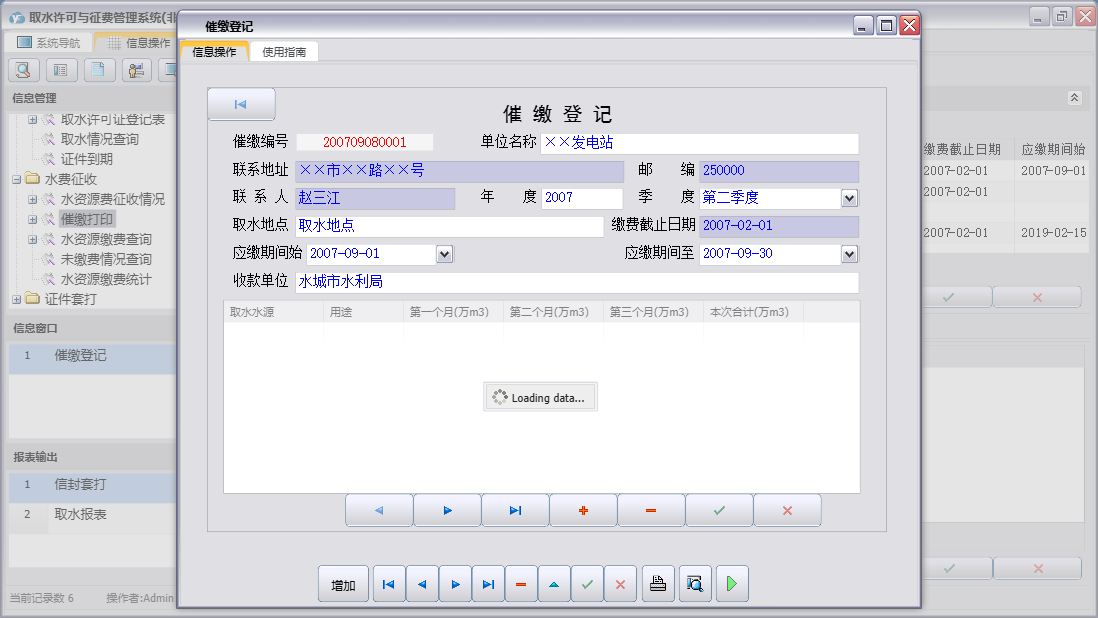Click the red plus icon under the grid
Viewport: 1098px width, 618px height.
tap(583, 510)
